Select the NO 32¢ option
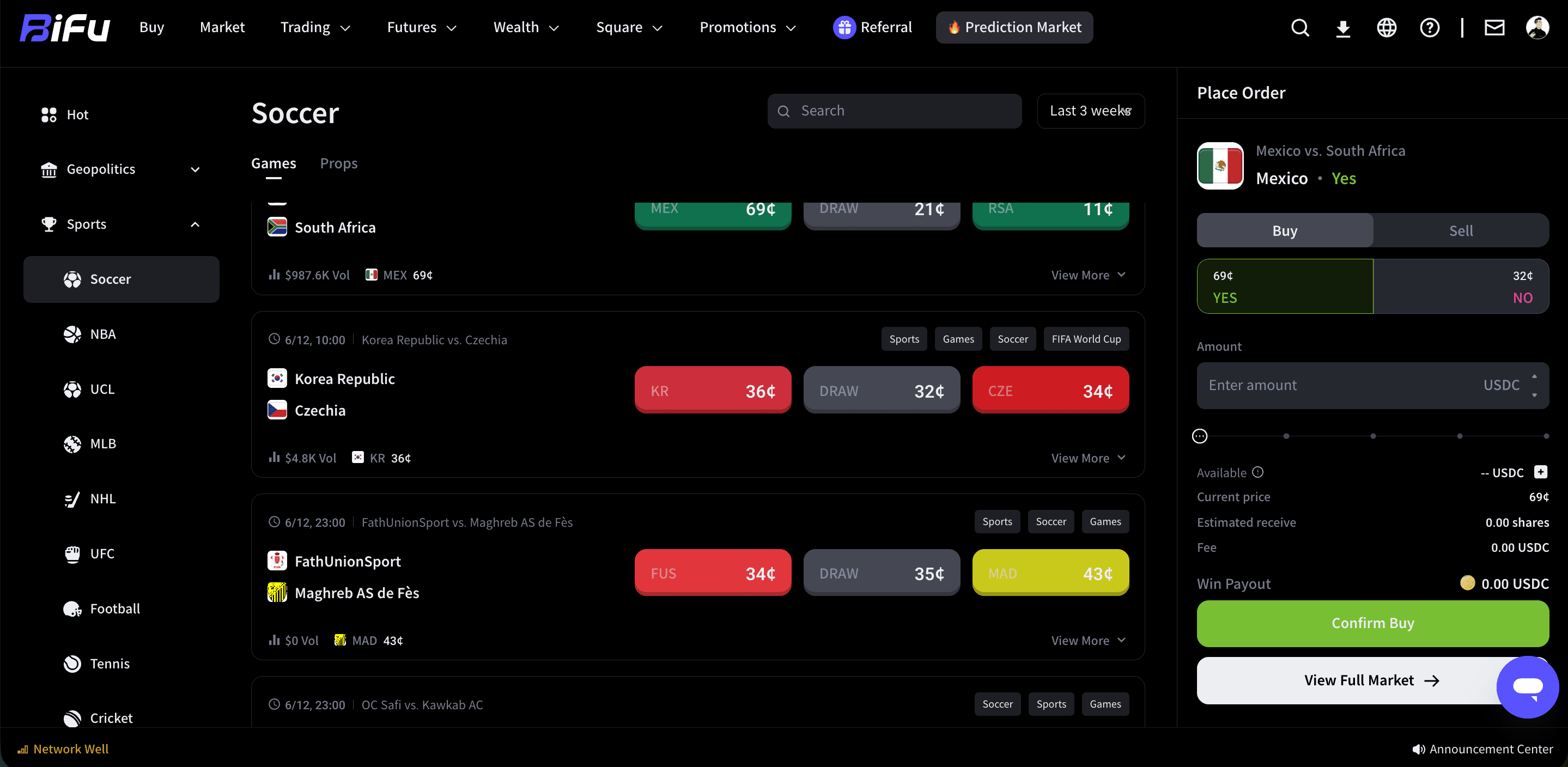1568x767 pixels. 1461,286
